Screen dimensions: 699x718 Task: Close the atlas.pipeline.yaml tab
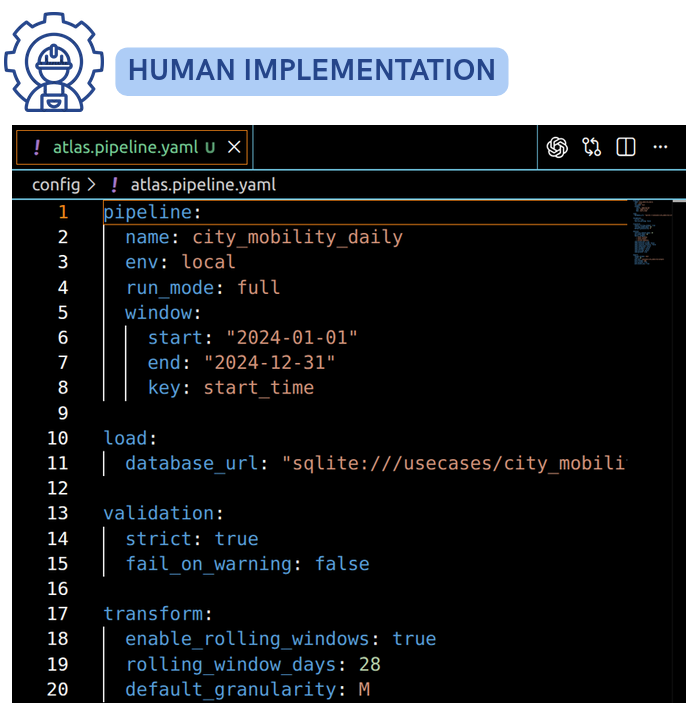click(x=234, y=147)
